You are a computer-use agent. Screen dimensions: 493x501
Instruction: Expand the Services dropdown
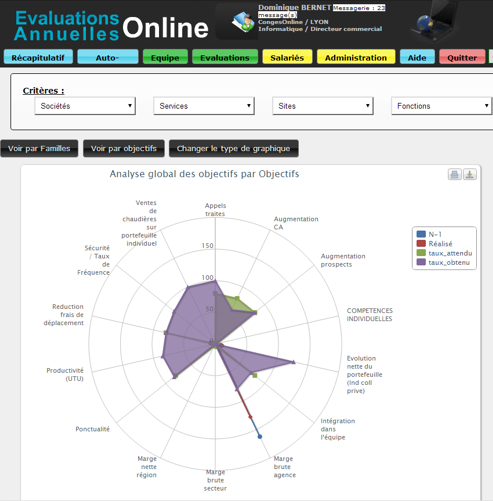tap(204, 106)
